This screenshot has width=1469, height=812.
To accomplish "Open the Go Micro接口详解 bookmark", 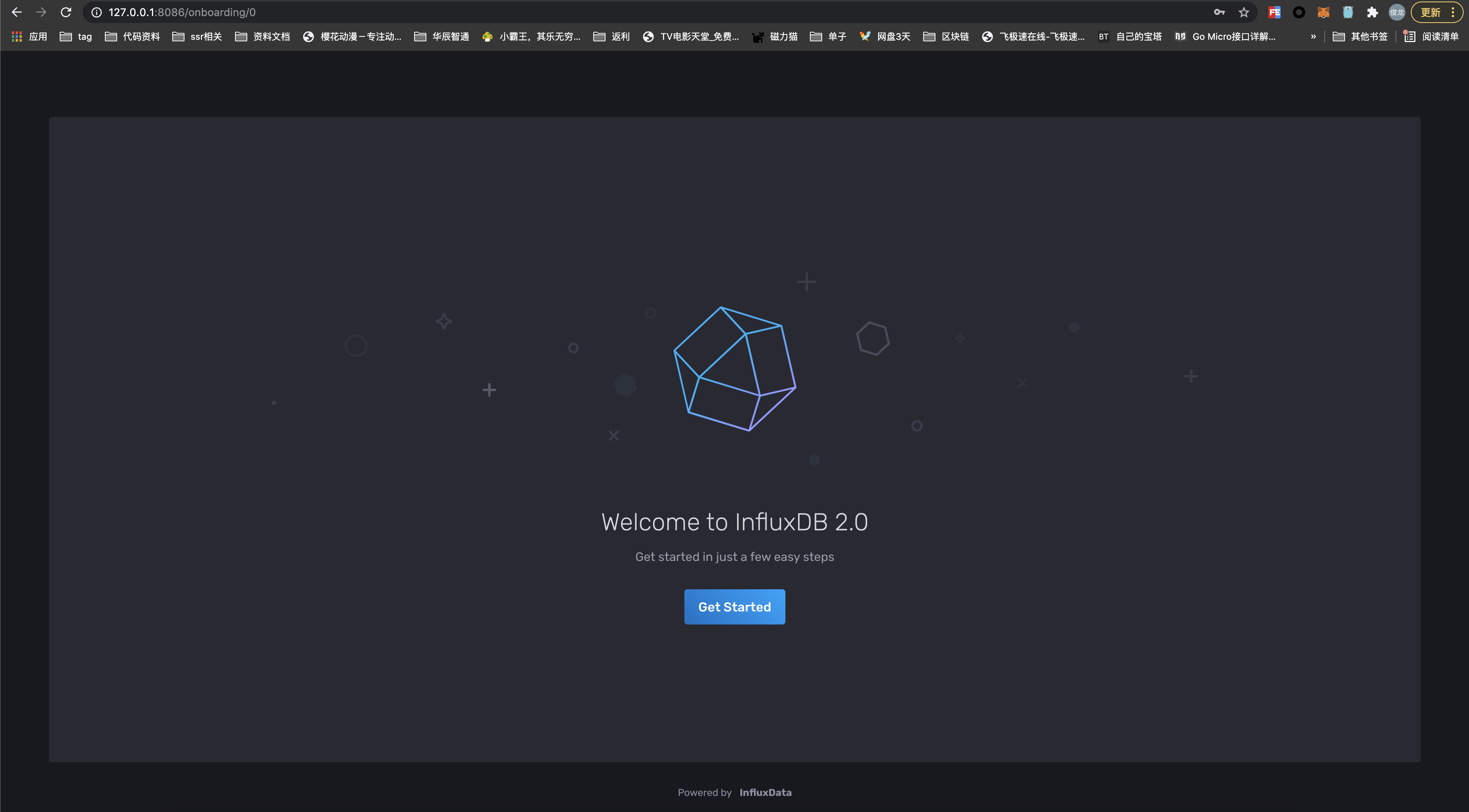I will click(x=1225, y=36).
